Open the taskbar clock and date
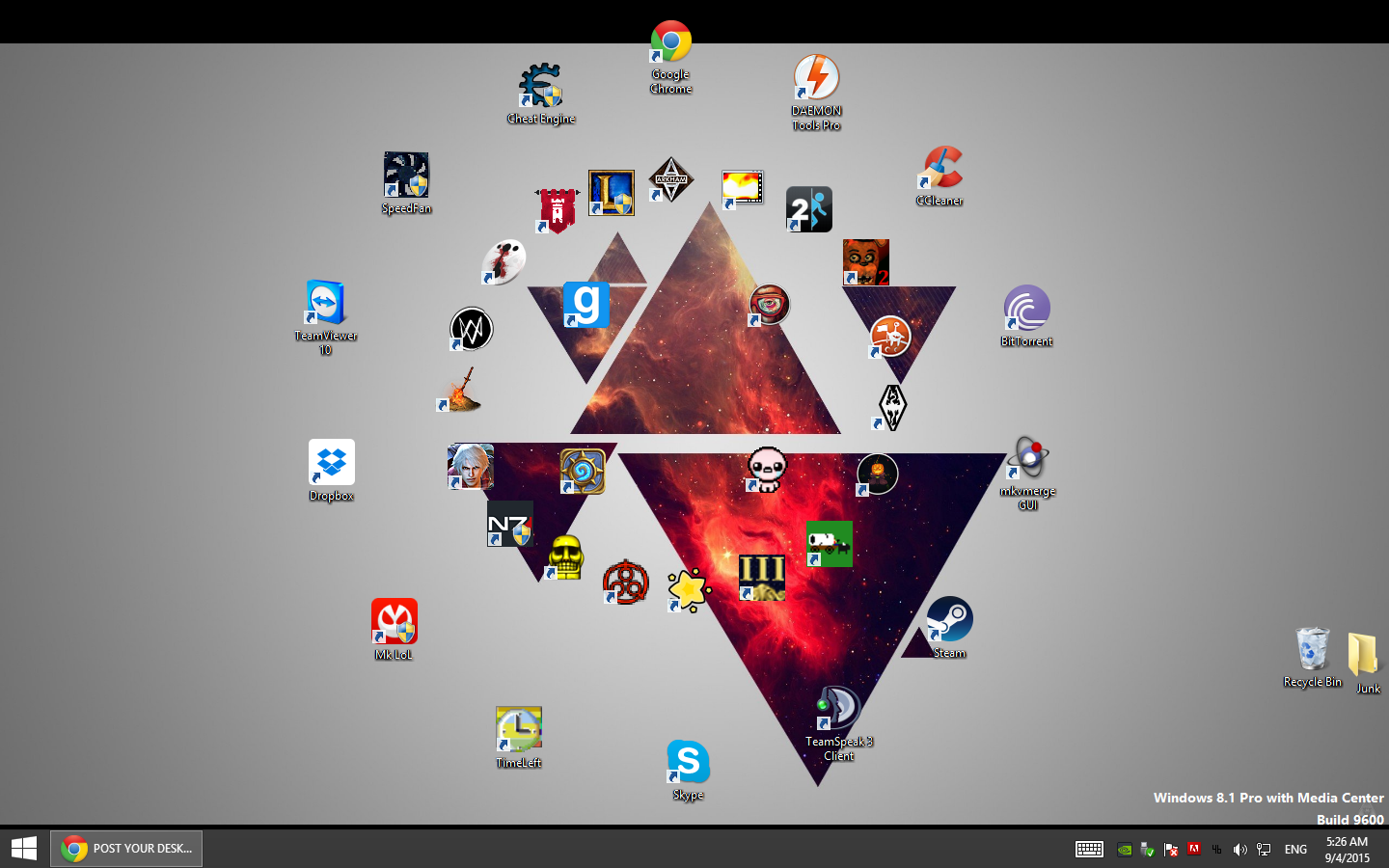Screen dimensions: 1389x868 pos(1347,850)
